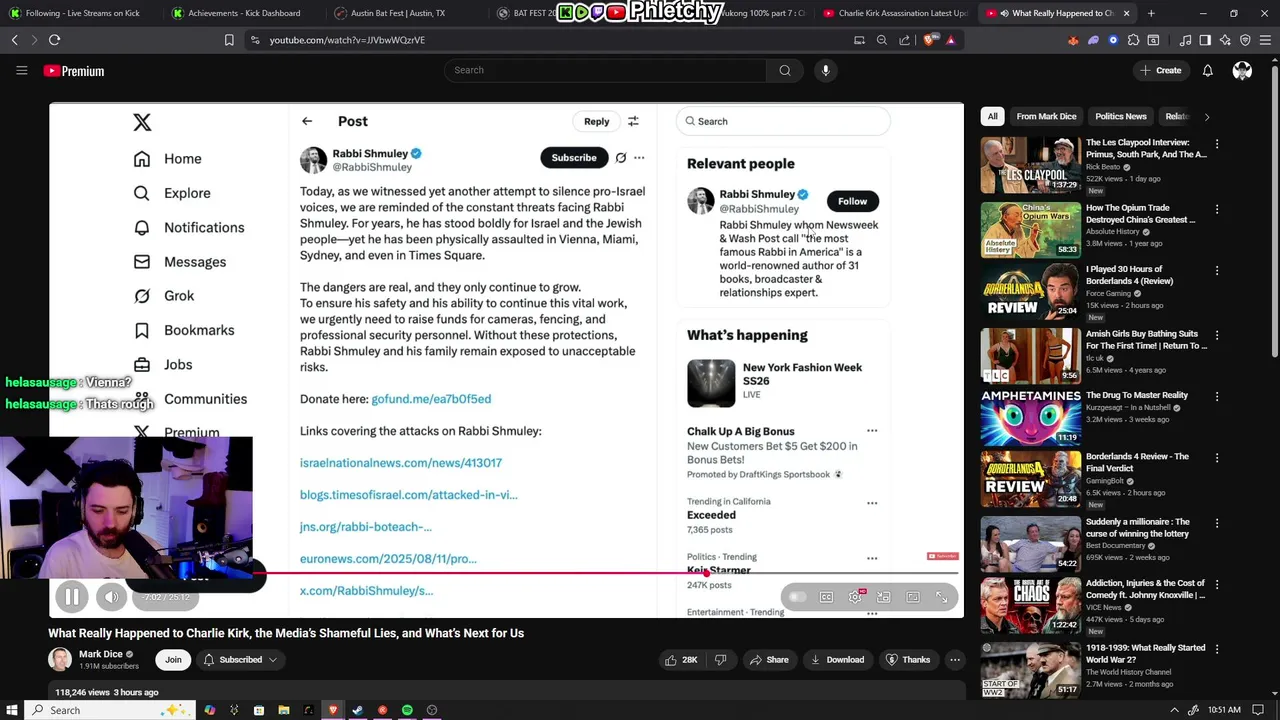The height and width of the screenshot is (720, 1280).
Task: Pause the video with the pause button
Action: point(72,597)
